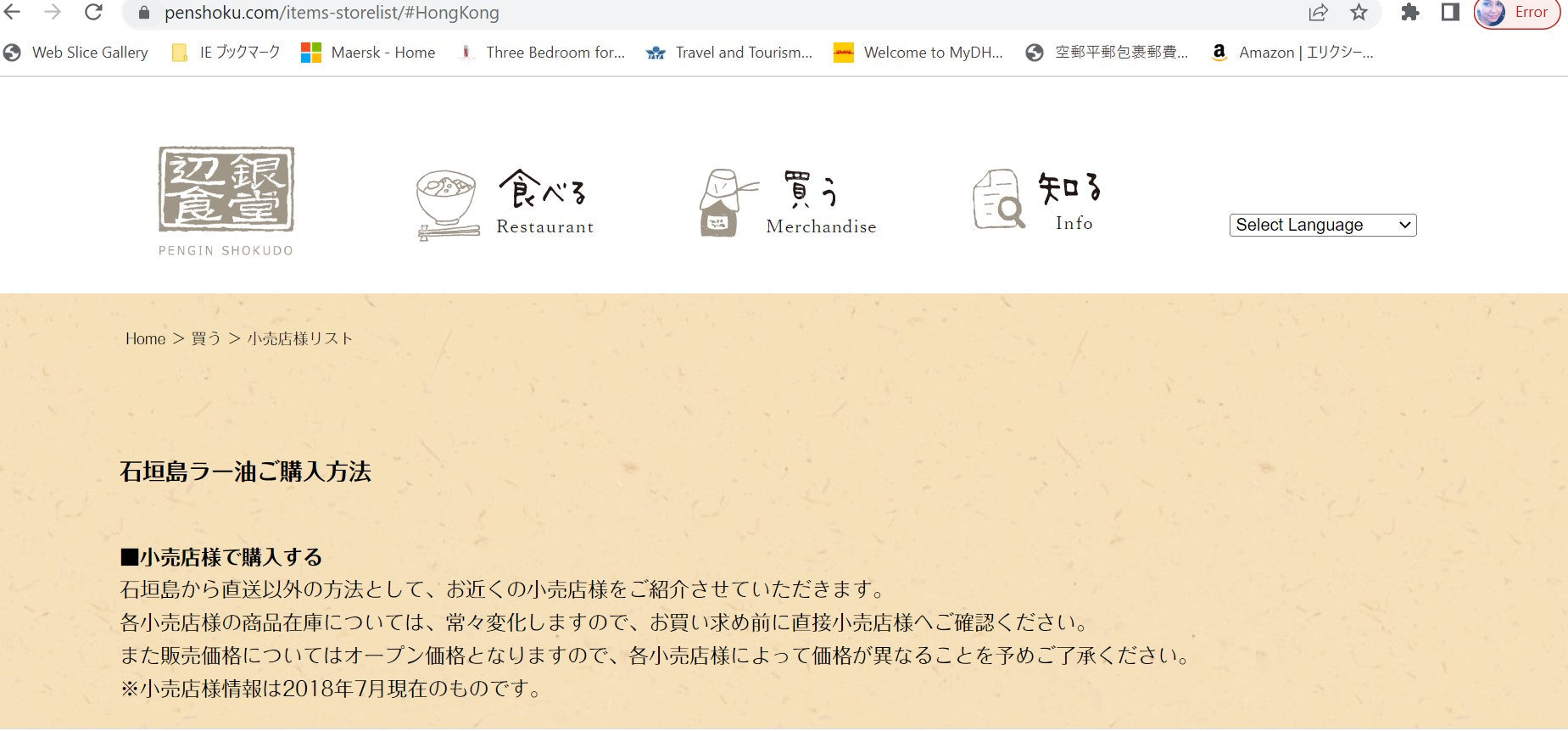Share this page via share icon
This screenshot has height=731, width=1568.
pyautogui.click(x=1318, y=13)
